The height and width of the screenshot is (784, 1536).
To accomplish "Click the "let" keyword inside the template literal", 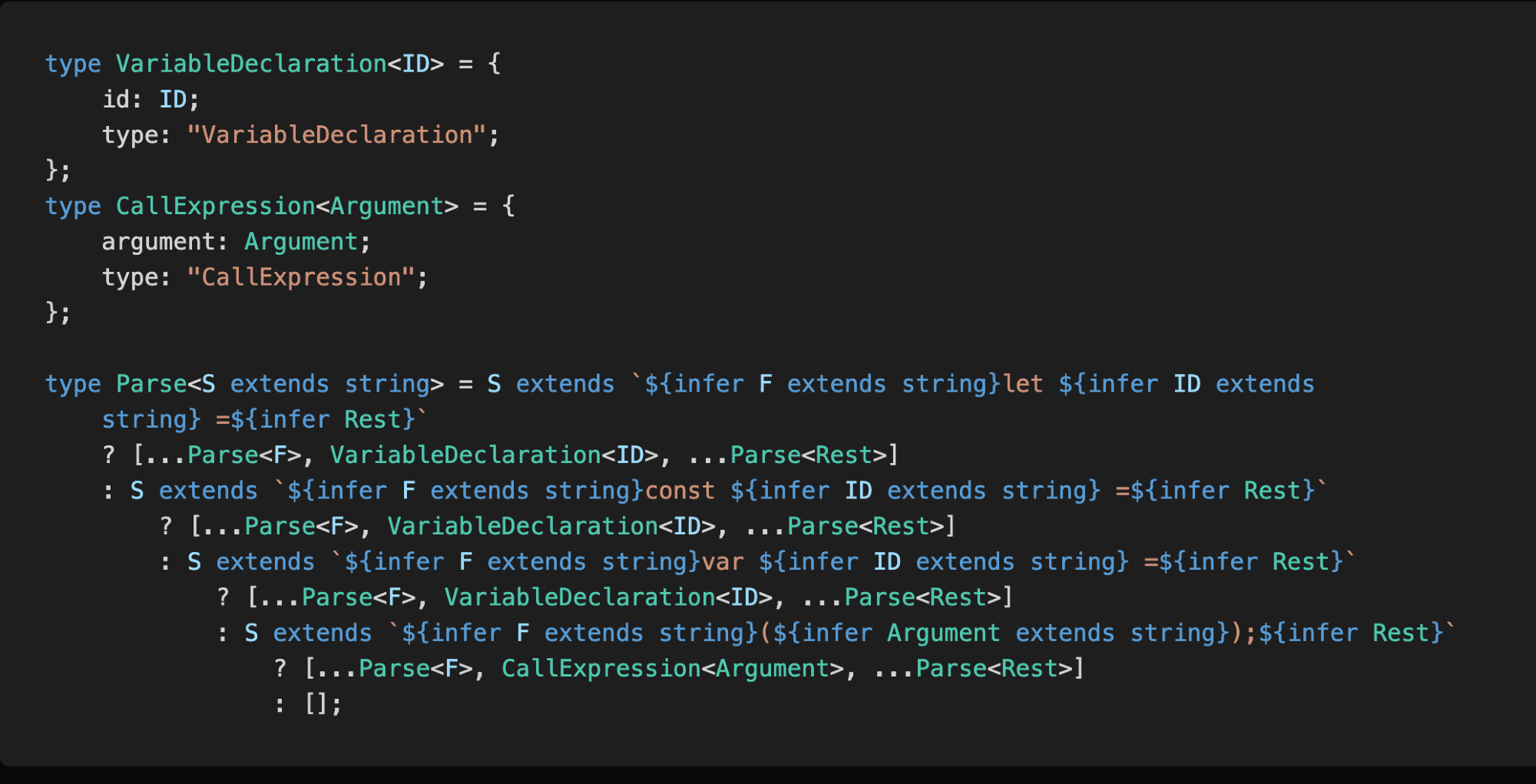I will click(1022, 384).
